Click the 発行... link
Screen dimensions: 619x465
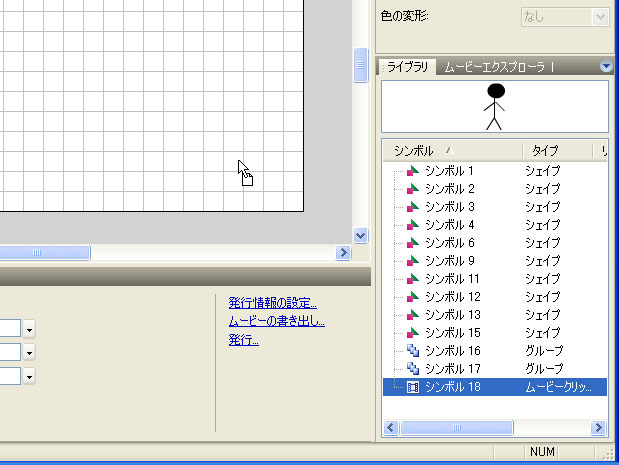click(x=244, y=340)
